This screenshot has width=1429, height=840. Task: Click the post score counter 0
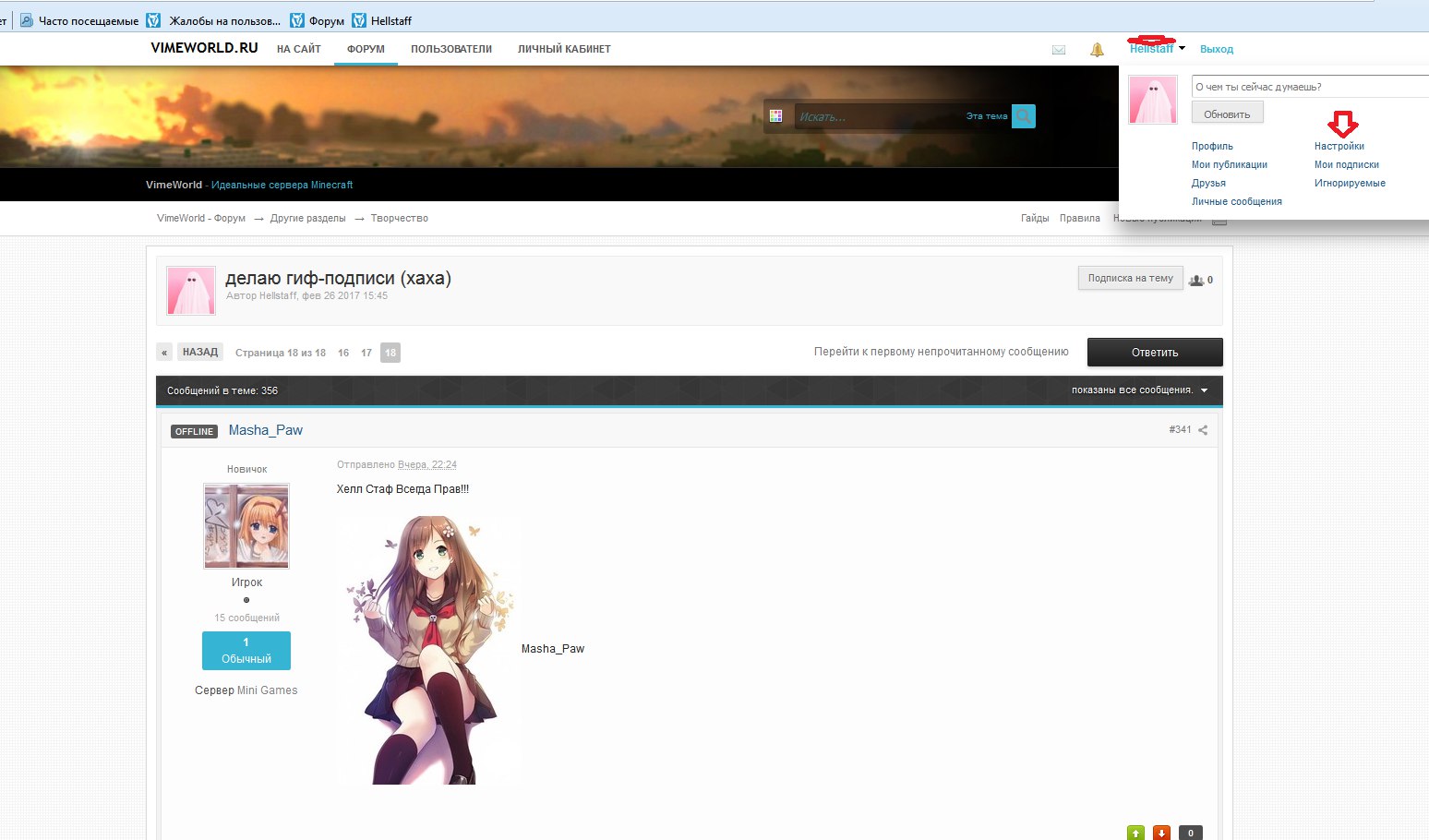pyautogui.click(x=1191, y=833)
